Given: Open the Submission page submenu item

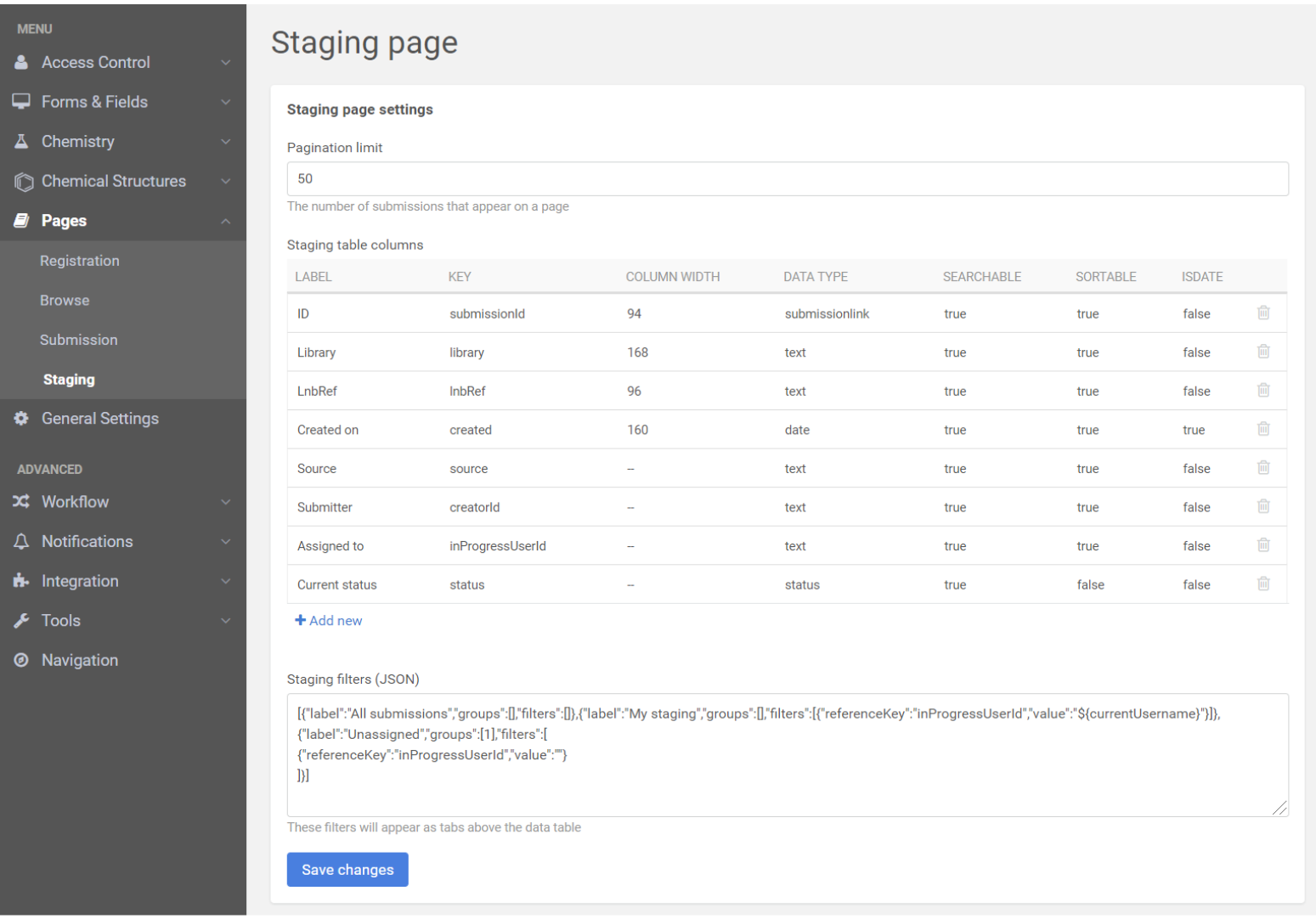Looking at the screenshot, I should (x=79, y=340).
